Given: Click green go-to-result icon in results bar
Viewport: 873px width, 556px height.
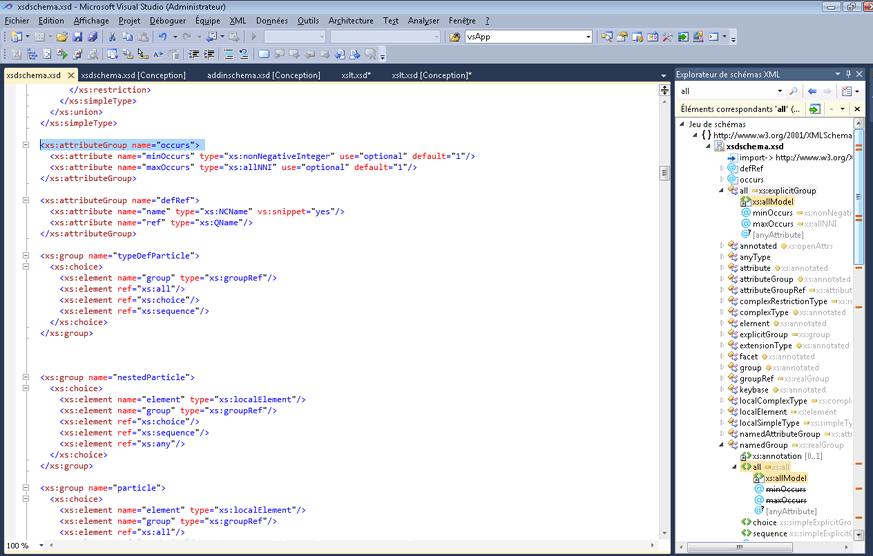Looking at the screenshot, I should (815, 109).
